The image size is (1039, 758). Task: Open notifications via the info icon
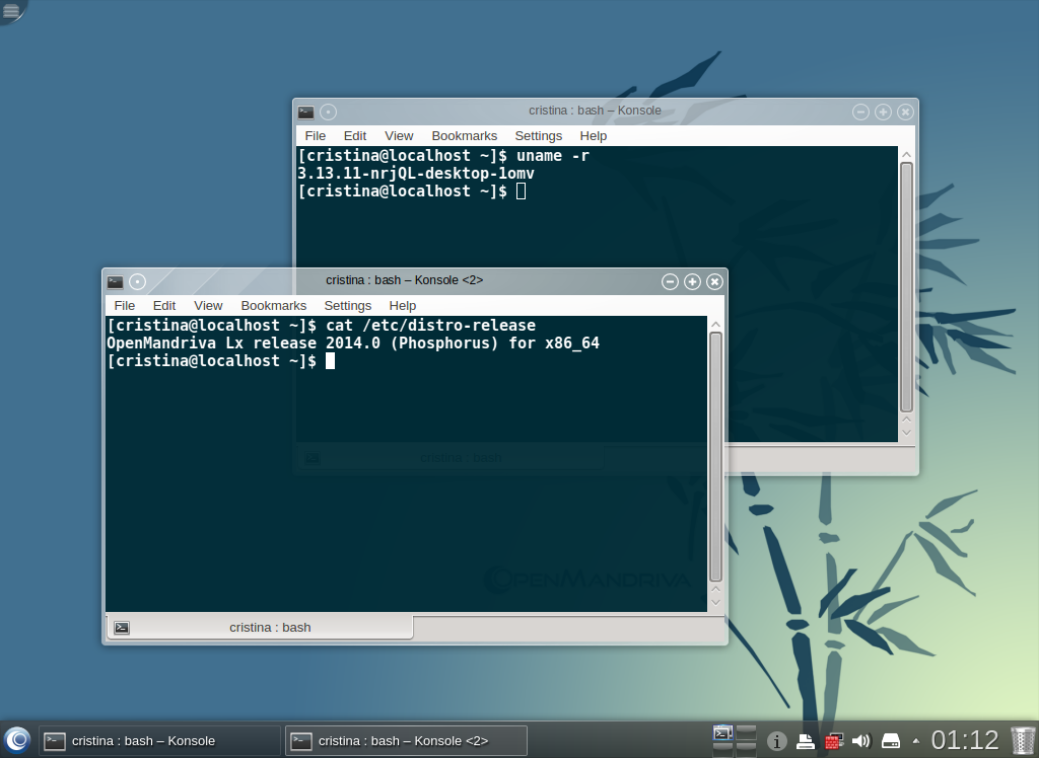click(777, 740)
